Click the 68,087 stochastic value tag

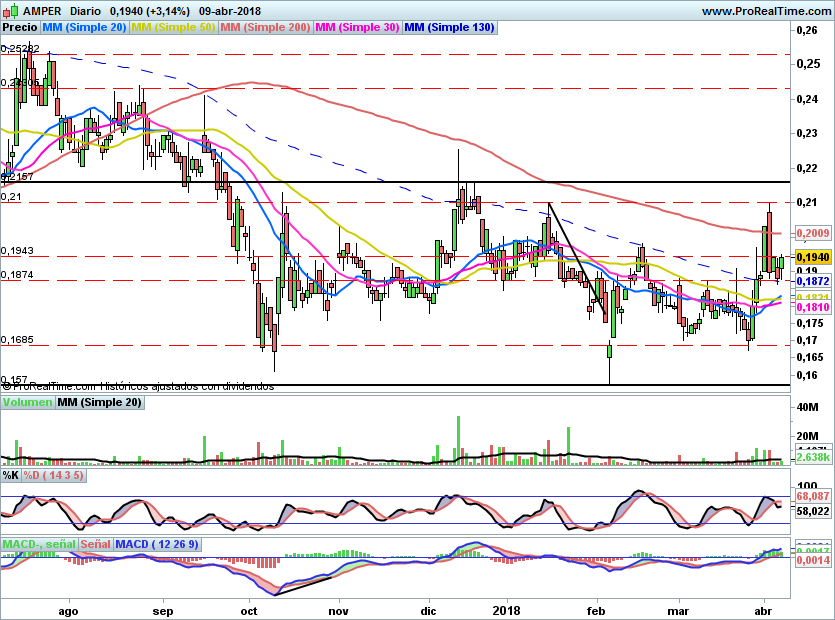point(813,496)
